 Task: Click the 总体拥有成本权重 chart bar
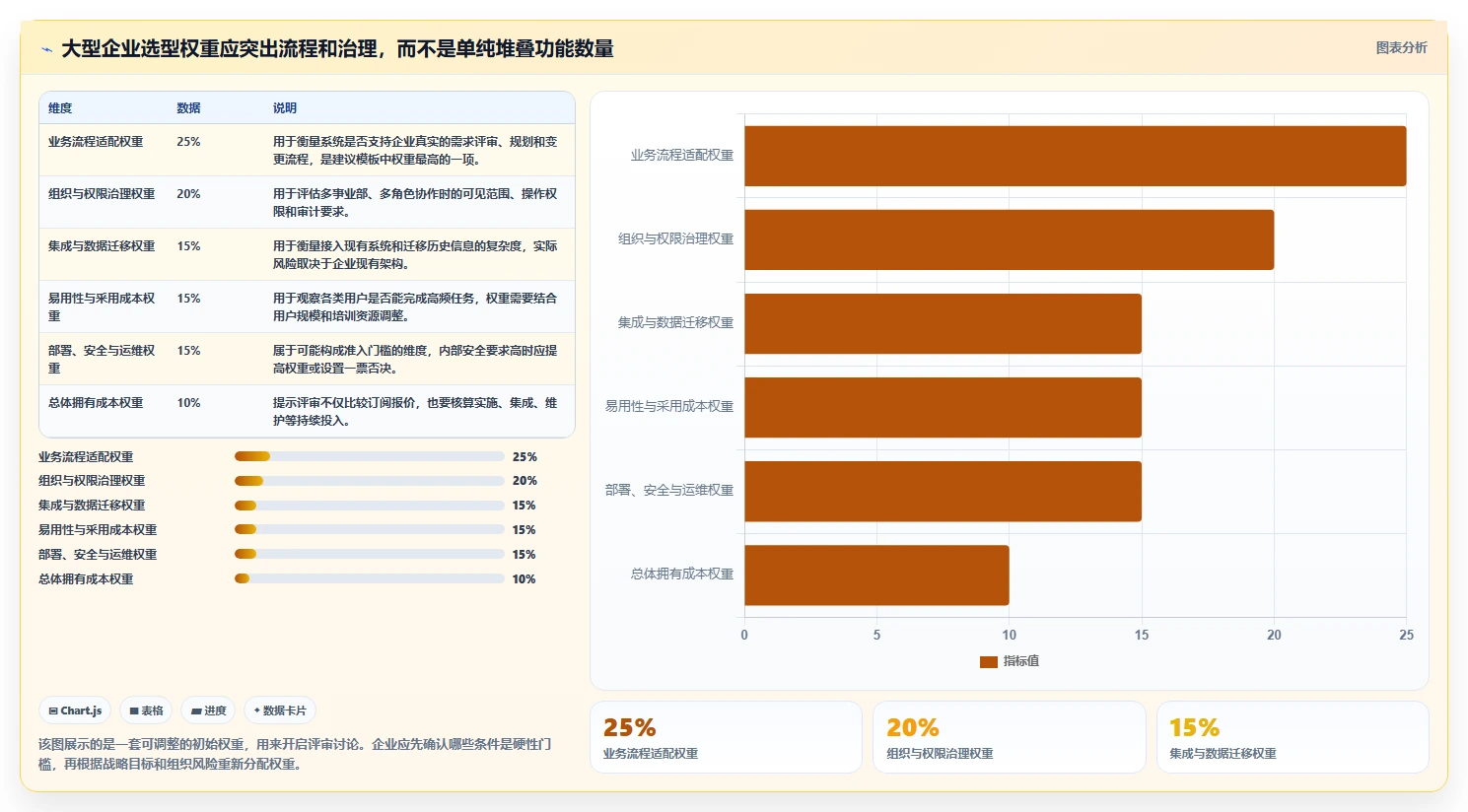[876, 575]
